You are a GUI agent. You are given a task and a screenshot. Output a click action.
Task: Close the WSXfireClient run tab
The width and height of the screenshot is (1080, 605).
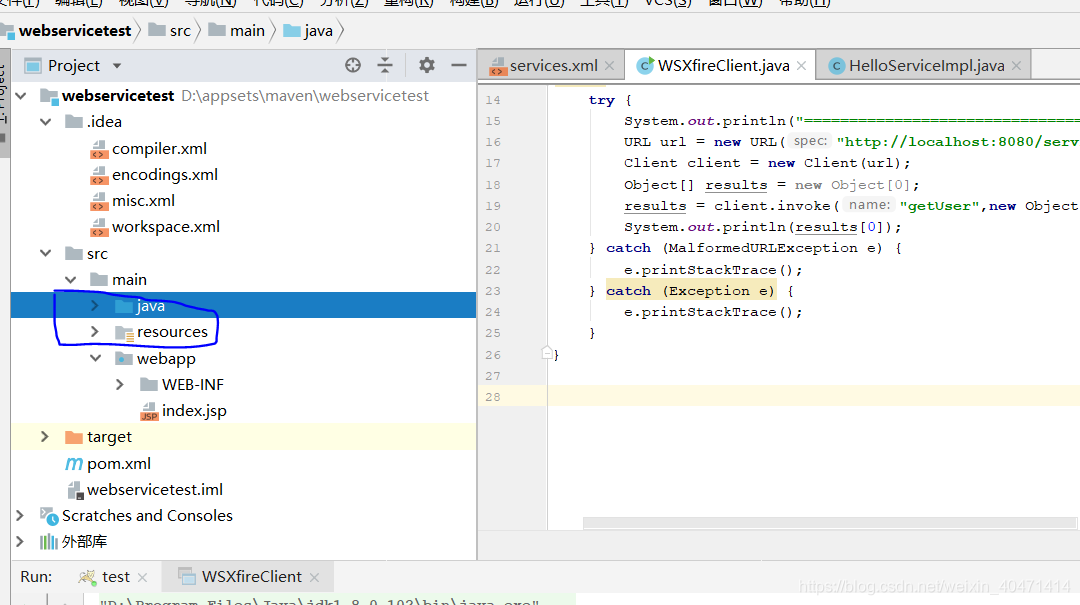(x=314, y=578)
